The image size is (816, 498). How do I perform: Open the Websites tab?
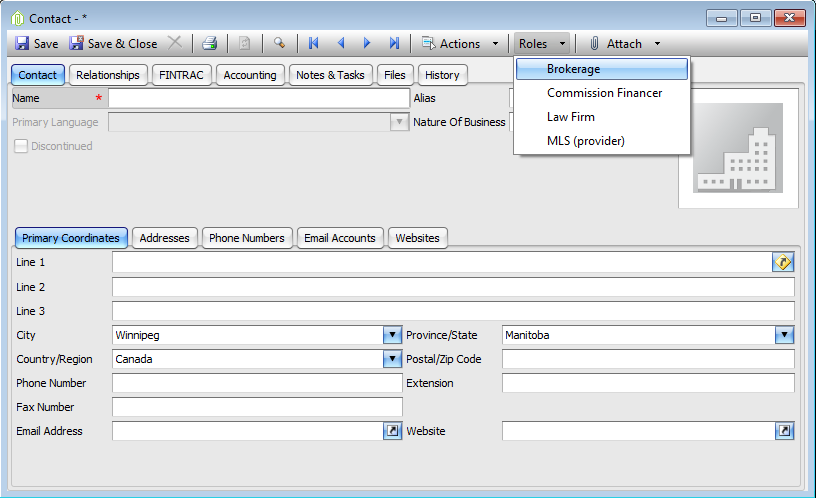tap(417, 238)
